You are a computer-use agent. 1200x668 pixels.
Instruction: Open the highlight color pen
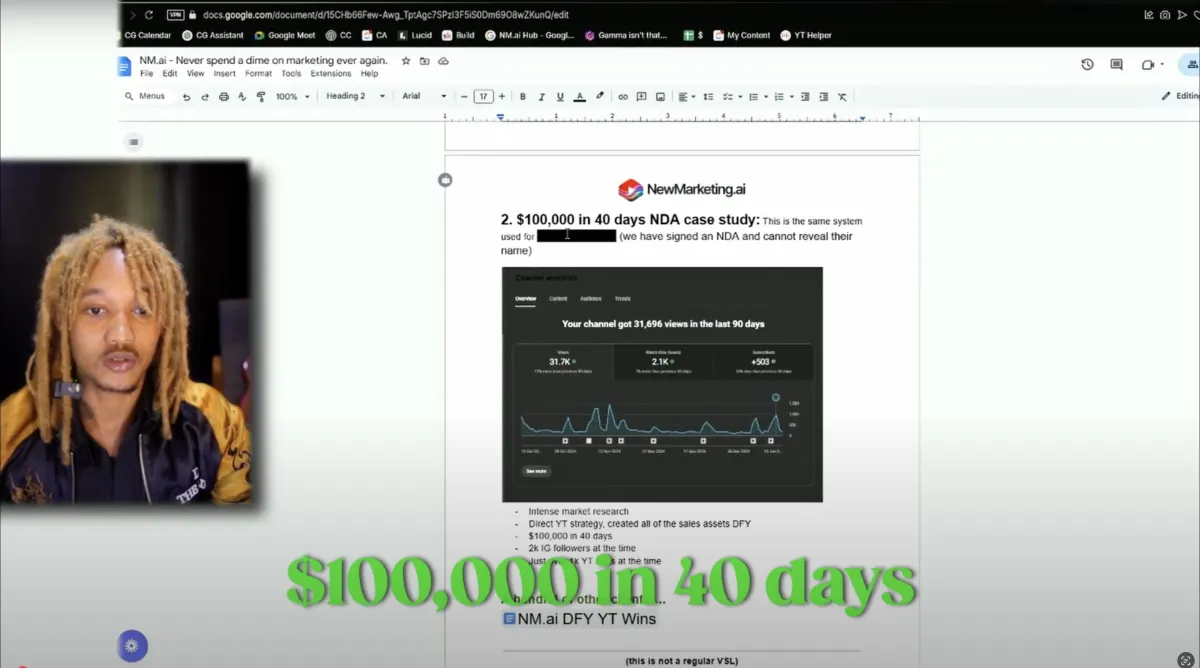coord(600,97)
